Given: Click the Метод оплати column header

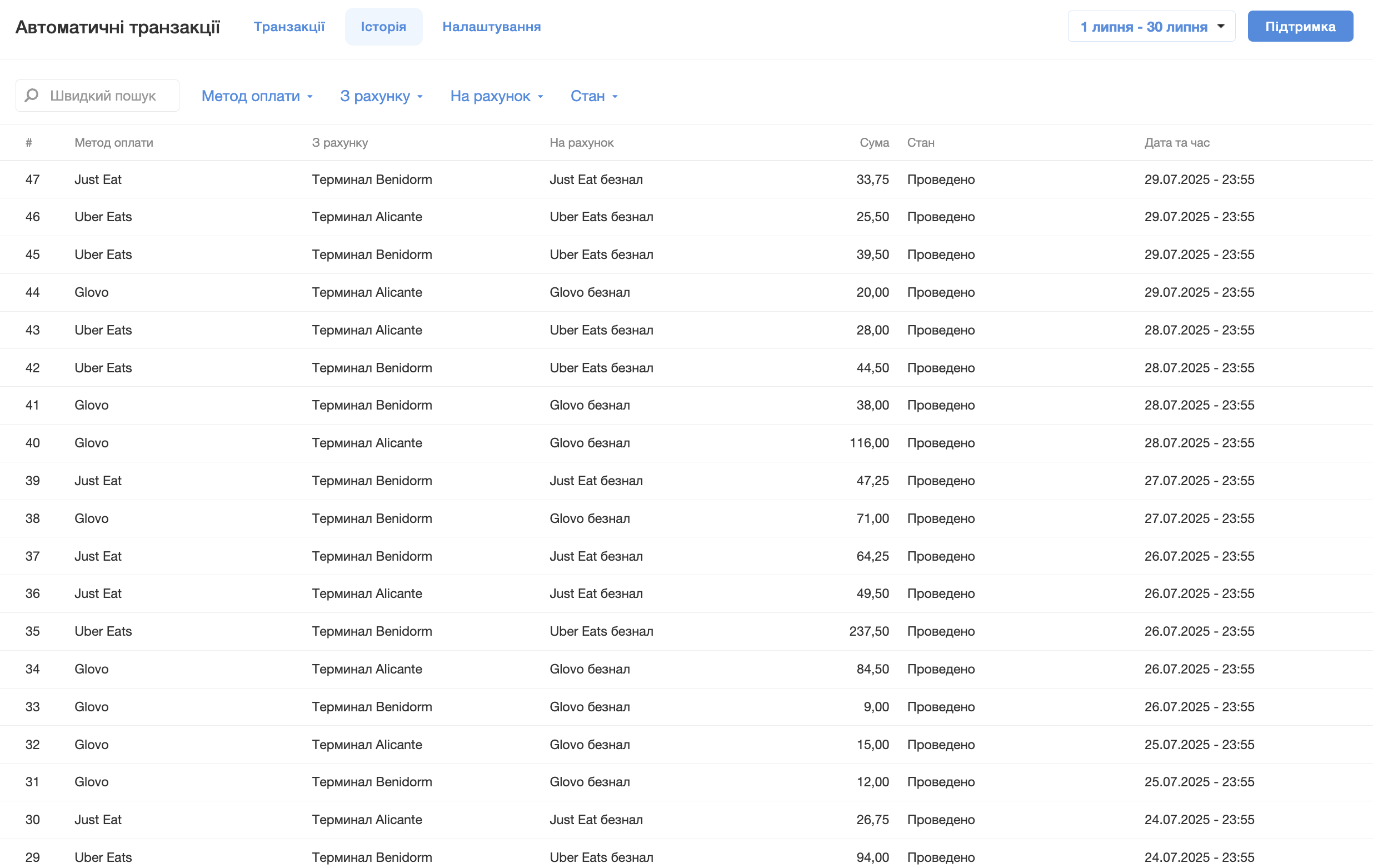Looking at the screenshot, I should 114,143.
